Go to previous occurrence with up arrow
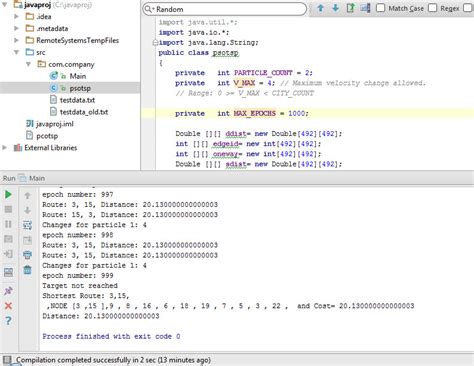The width and height of the screenshot is (474, 366). (320, 8)
